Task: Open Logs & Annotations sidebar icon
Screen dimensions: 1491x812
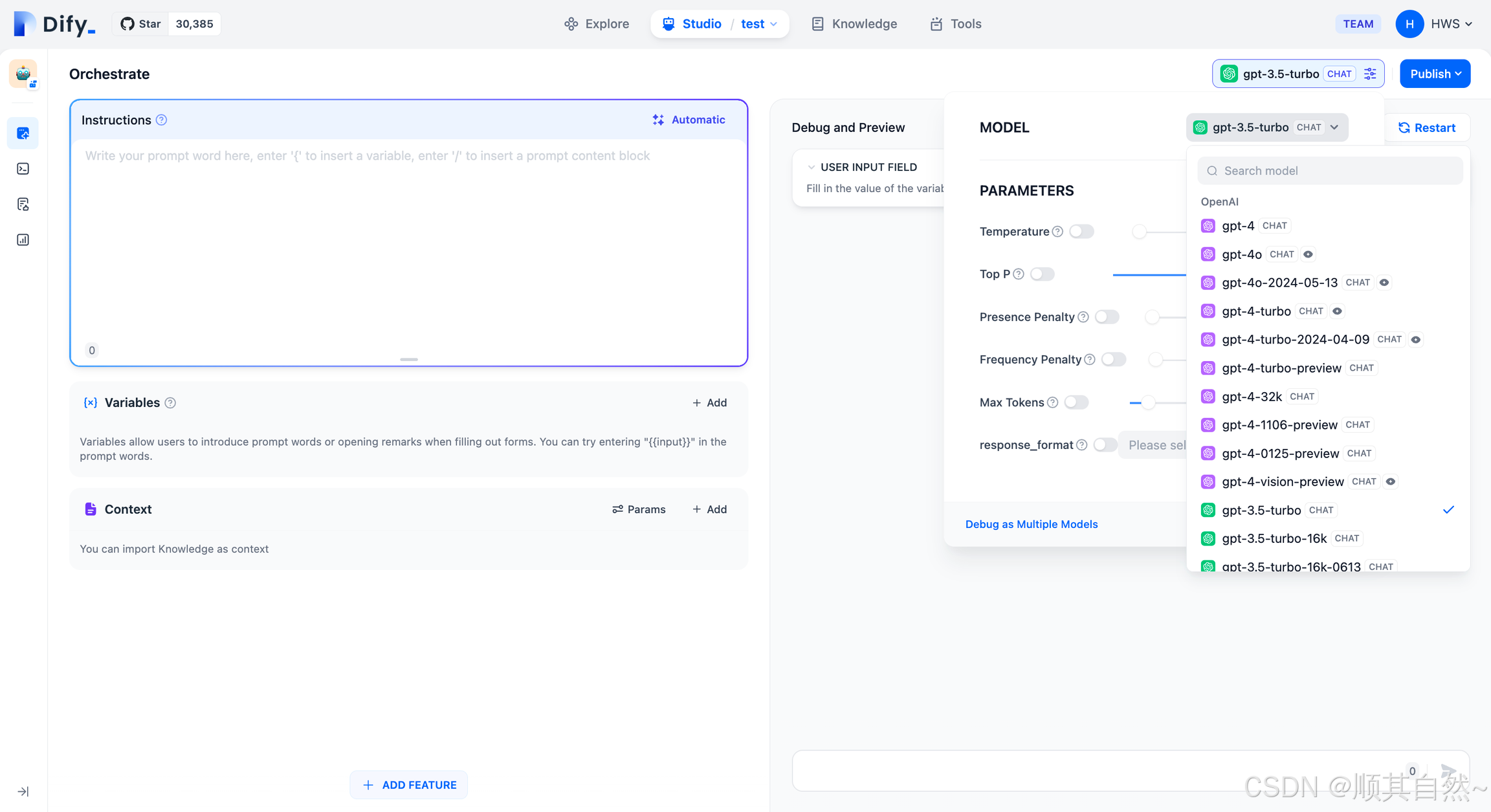Action: [23, 204]
